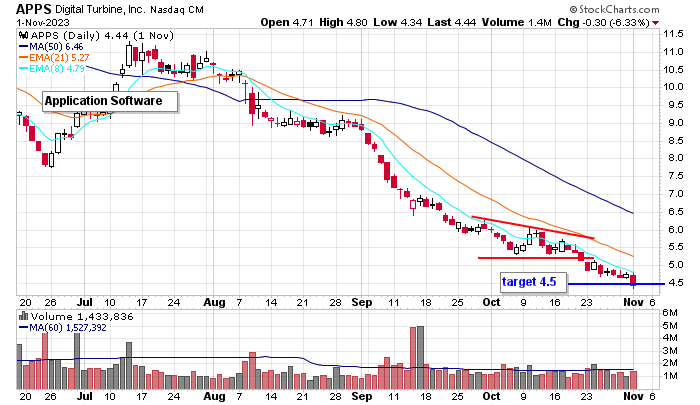Select the Volume 1.4M header value

pyautogui.click(x=517, y=22)
